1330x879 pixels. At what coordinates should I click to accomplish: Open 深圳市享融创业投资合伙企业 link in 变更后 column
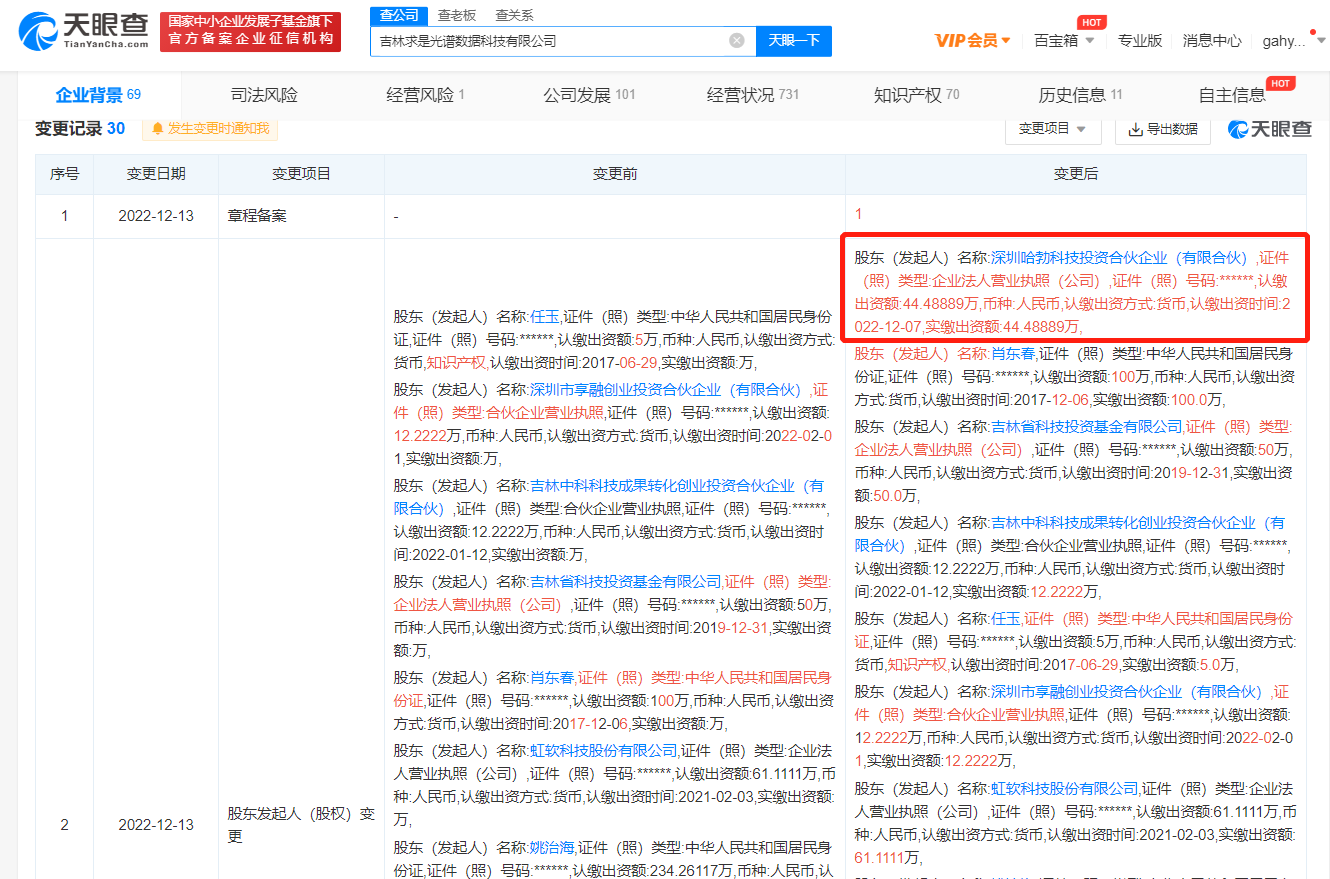[1127, 692]
